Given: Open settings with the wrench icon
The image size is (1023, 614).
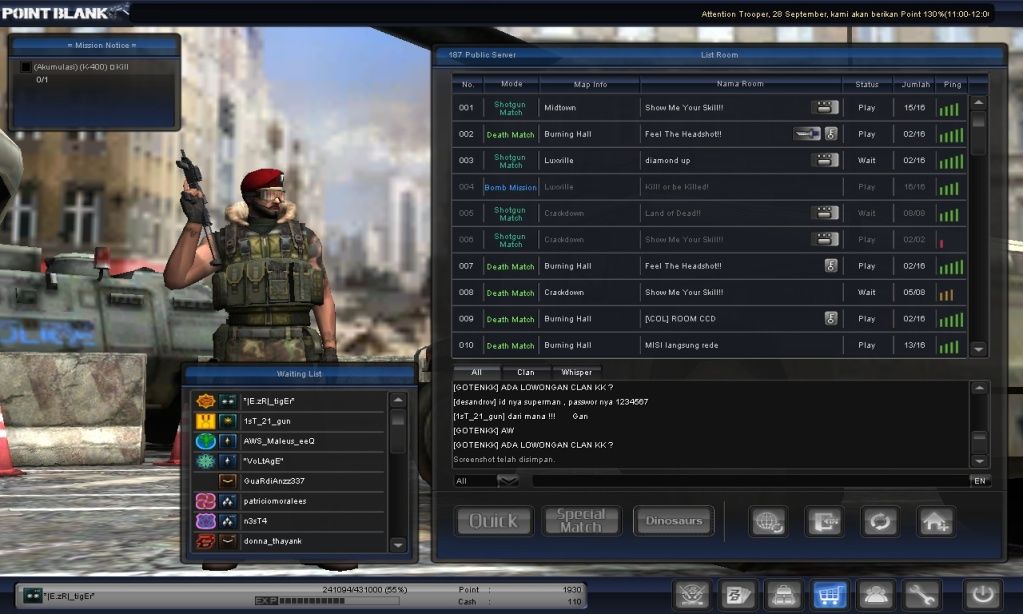Looking at the screenshot, I should 921,594.
